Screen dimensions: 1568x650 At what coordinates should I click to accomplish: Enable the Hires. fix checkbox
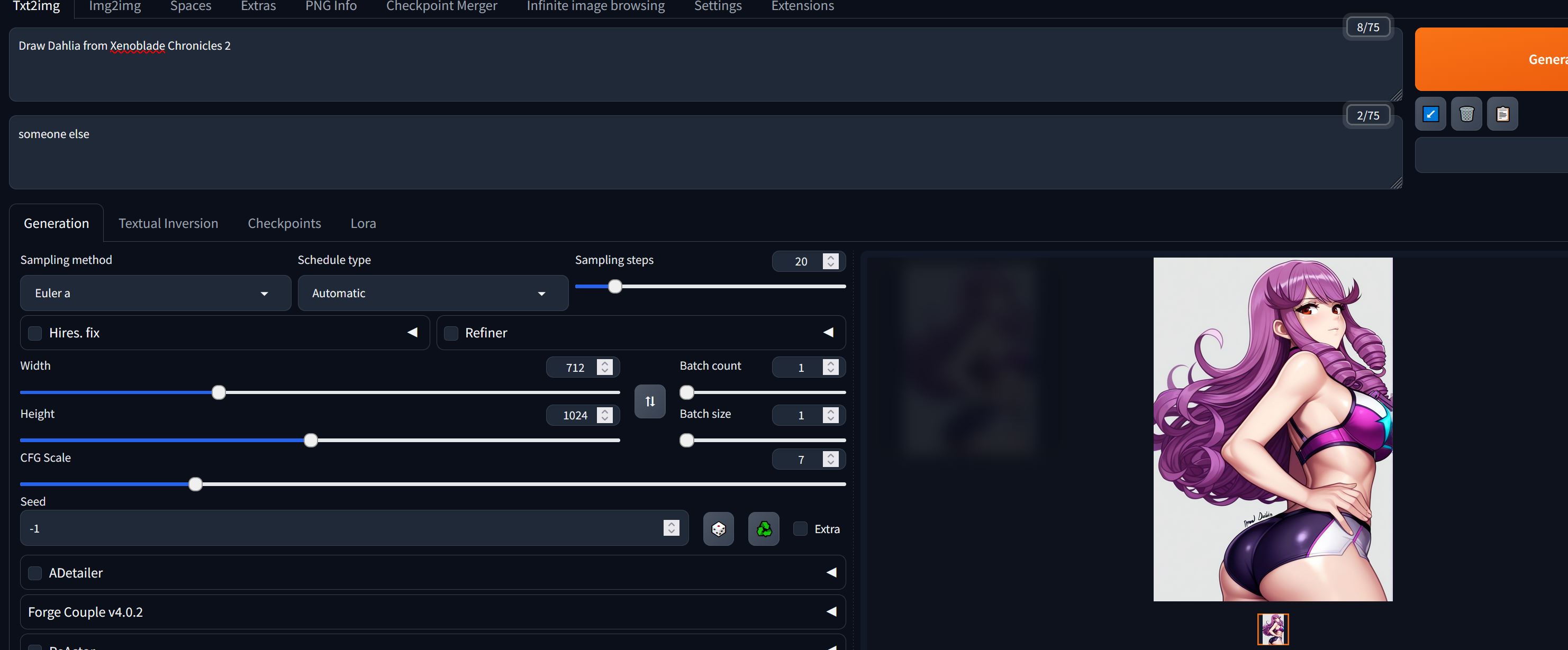35,333
